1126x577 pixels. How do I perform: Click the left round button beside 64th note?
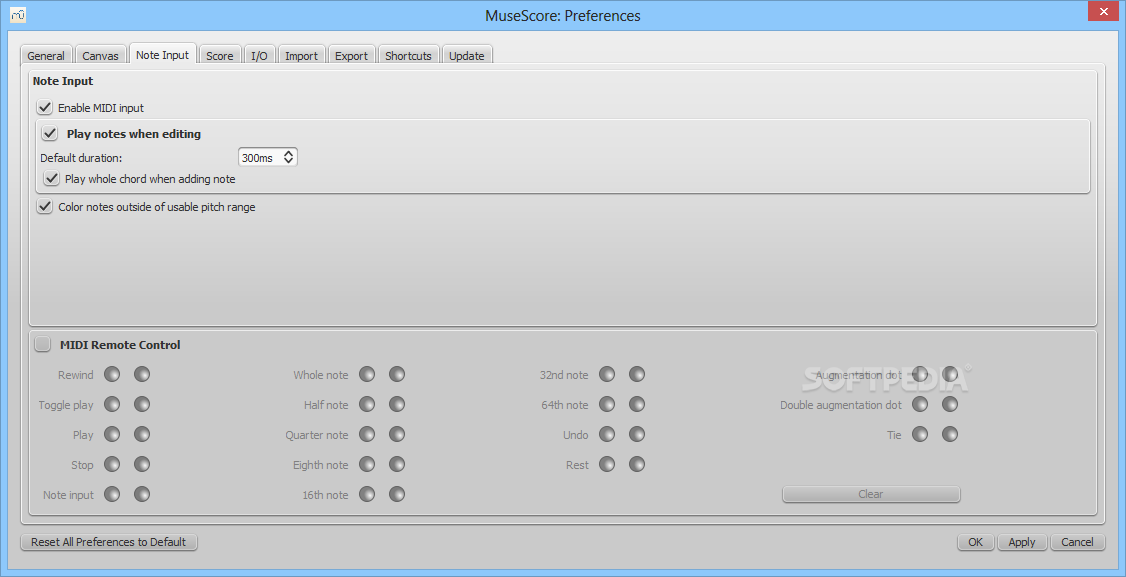point(607,405)
